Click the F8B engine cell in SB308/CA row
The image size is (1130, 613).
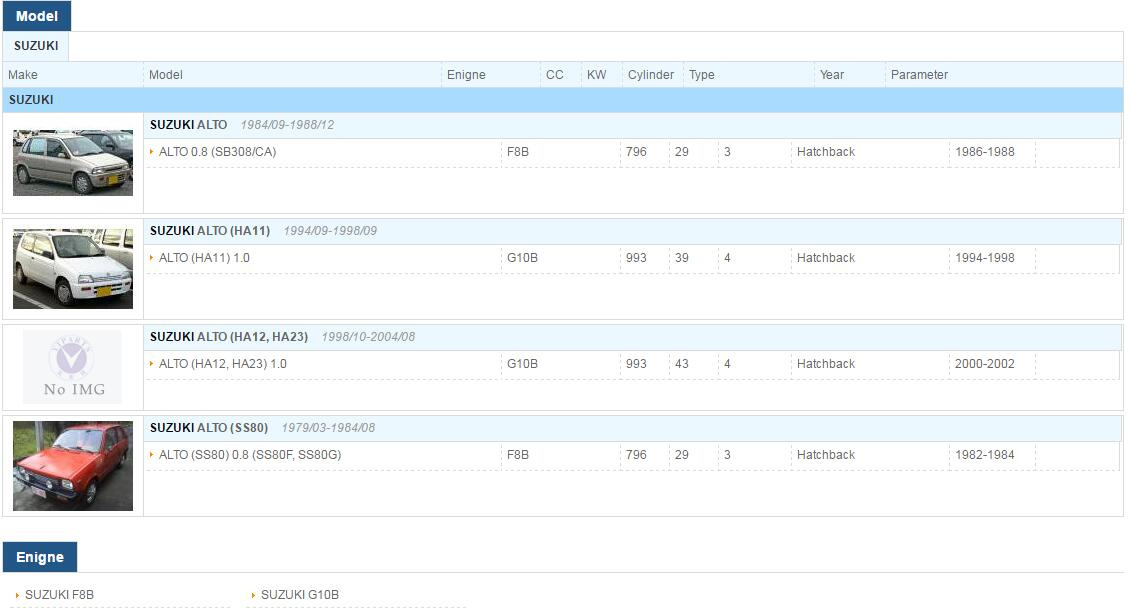tap(517, 152)
